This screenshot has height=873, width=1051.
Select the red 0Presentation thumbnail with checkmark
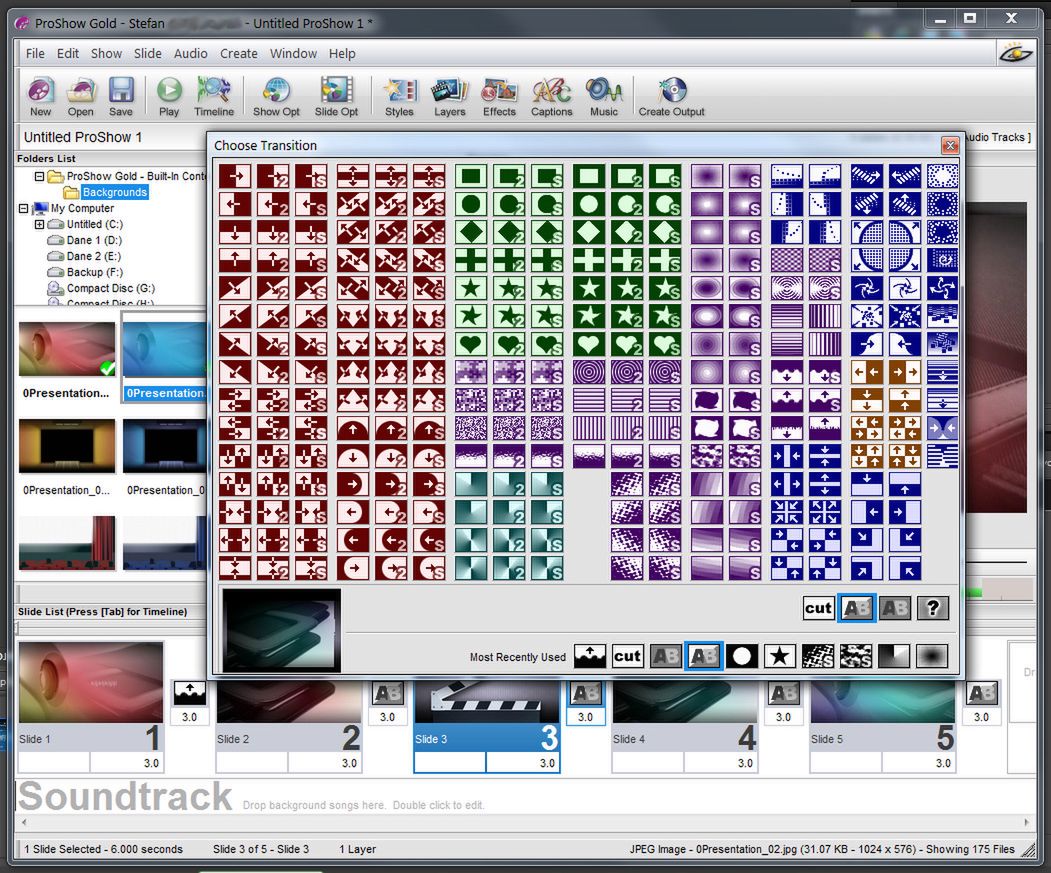67,349
